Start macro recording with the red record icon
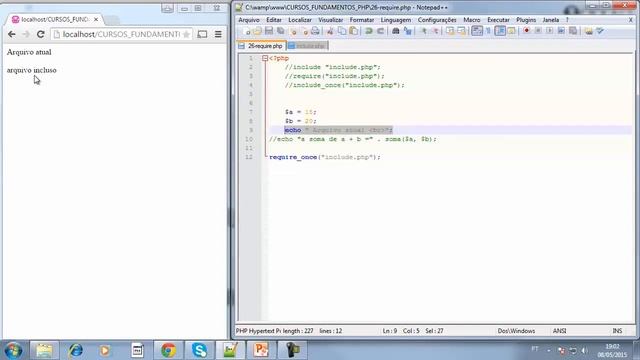Image resolution: width=640 pixels, height=360 pixels. pyautogui.click(x=527, y=31)
